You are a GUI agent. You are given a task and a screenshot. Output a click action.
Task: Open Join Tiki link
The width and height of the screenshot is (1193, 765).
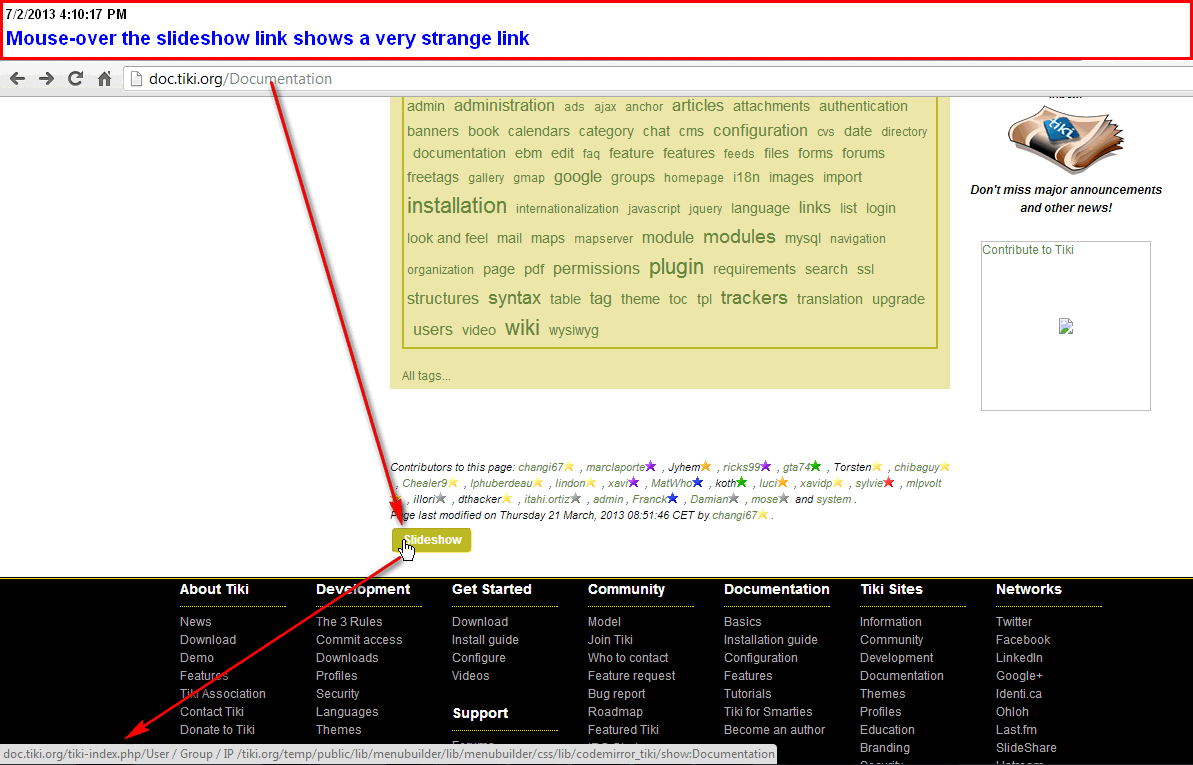click(610, 640)
